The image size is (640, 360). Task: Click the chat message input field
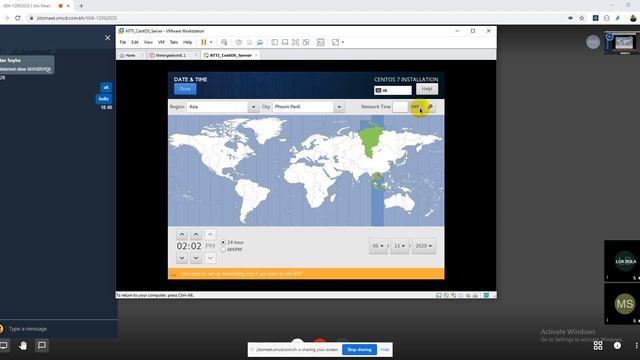click(61, 329)
